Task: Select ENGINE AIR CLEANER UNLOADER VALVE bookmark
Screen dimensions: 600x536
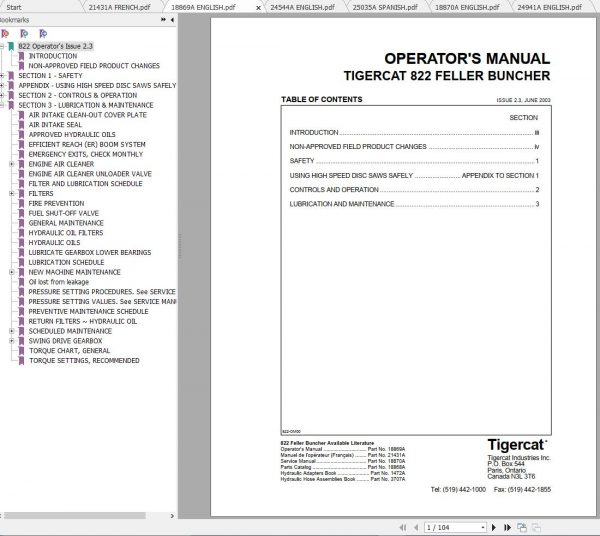Action: 90,174
